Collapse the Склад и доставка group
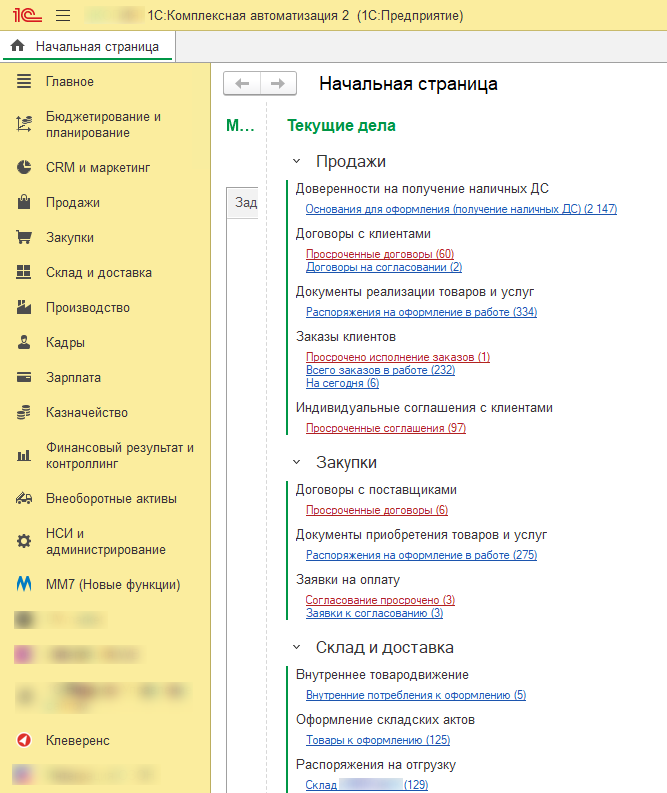The height and width of the screenshot is (793, 667). (x=297, y=647)
